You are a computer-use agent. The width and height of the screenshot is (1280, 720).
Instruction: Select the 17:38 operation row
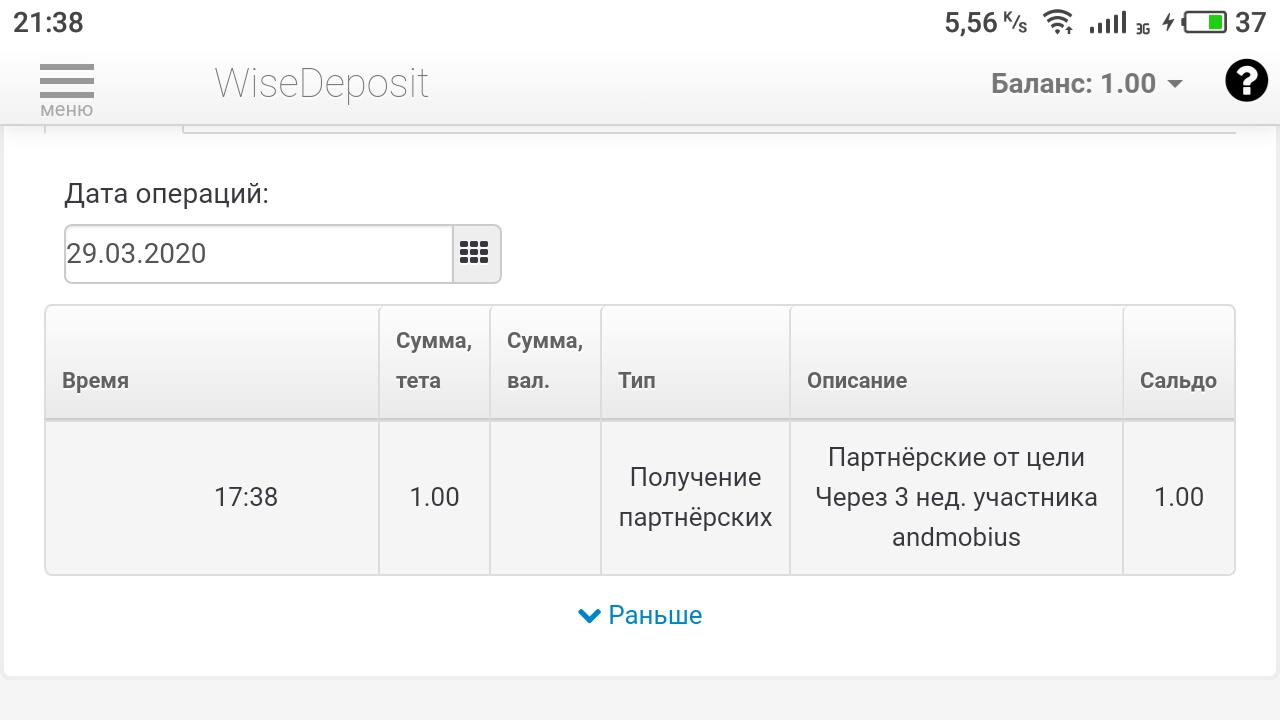coord(640,497)
